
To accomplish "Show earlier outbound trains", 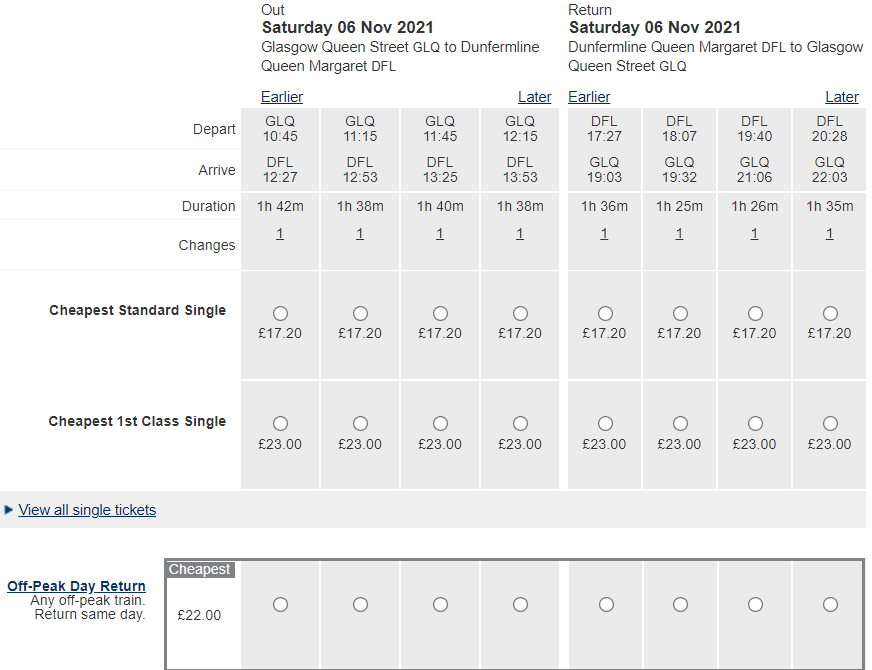I will coord(282,97).
